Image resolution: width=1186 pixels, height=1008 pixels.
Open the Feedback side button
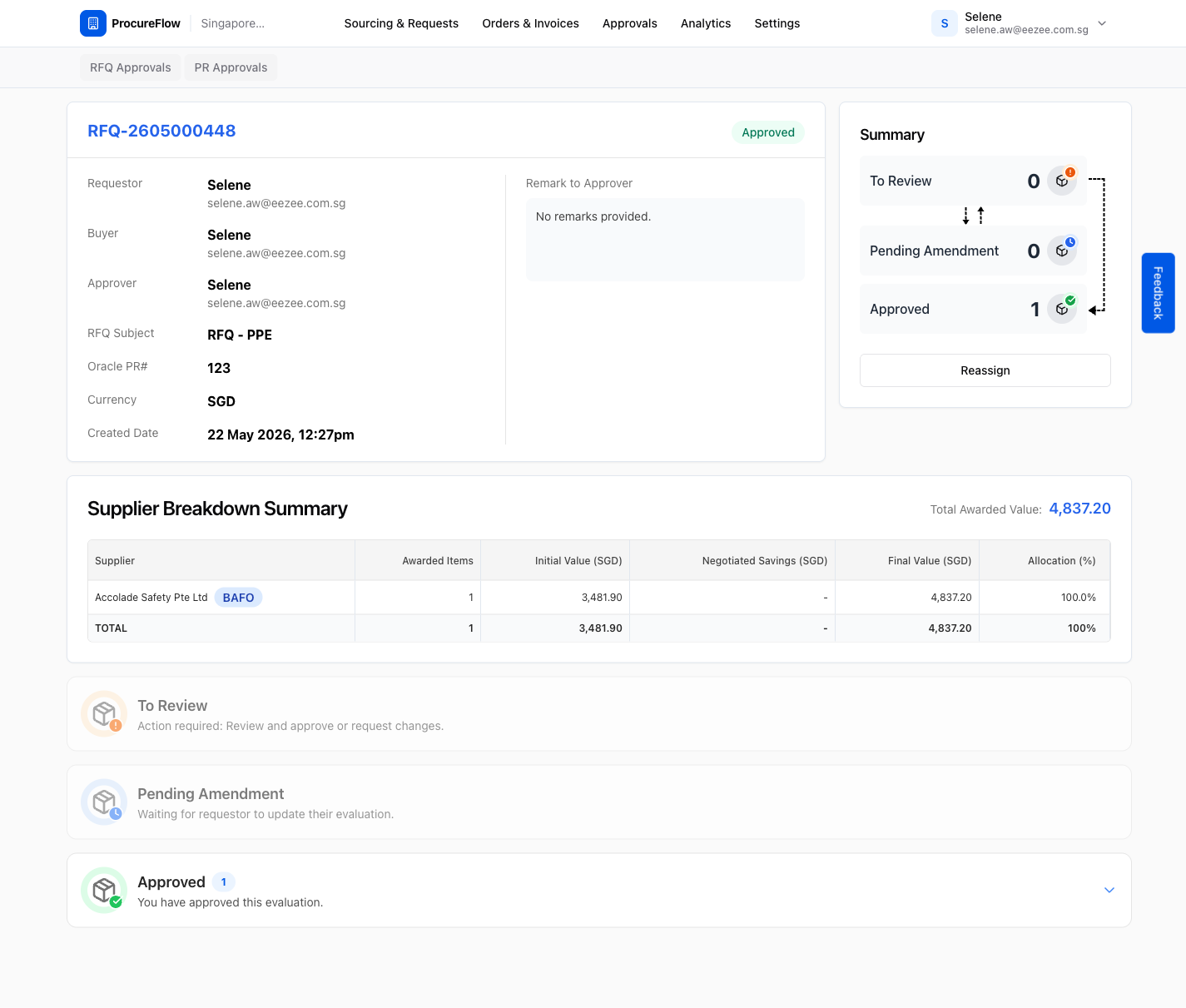[x=1158, y=293]
